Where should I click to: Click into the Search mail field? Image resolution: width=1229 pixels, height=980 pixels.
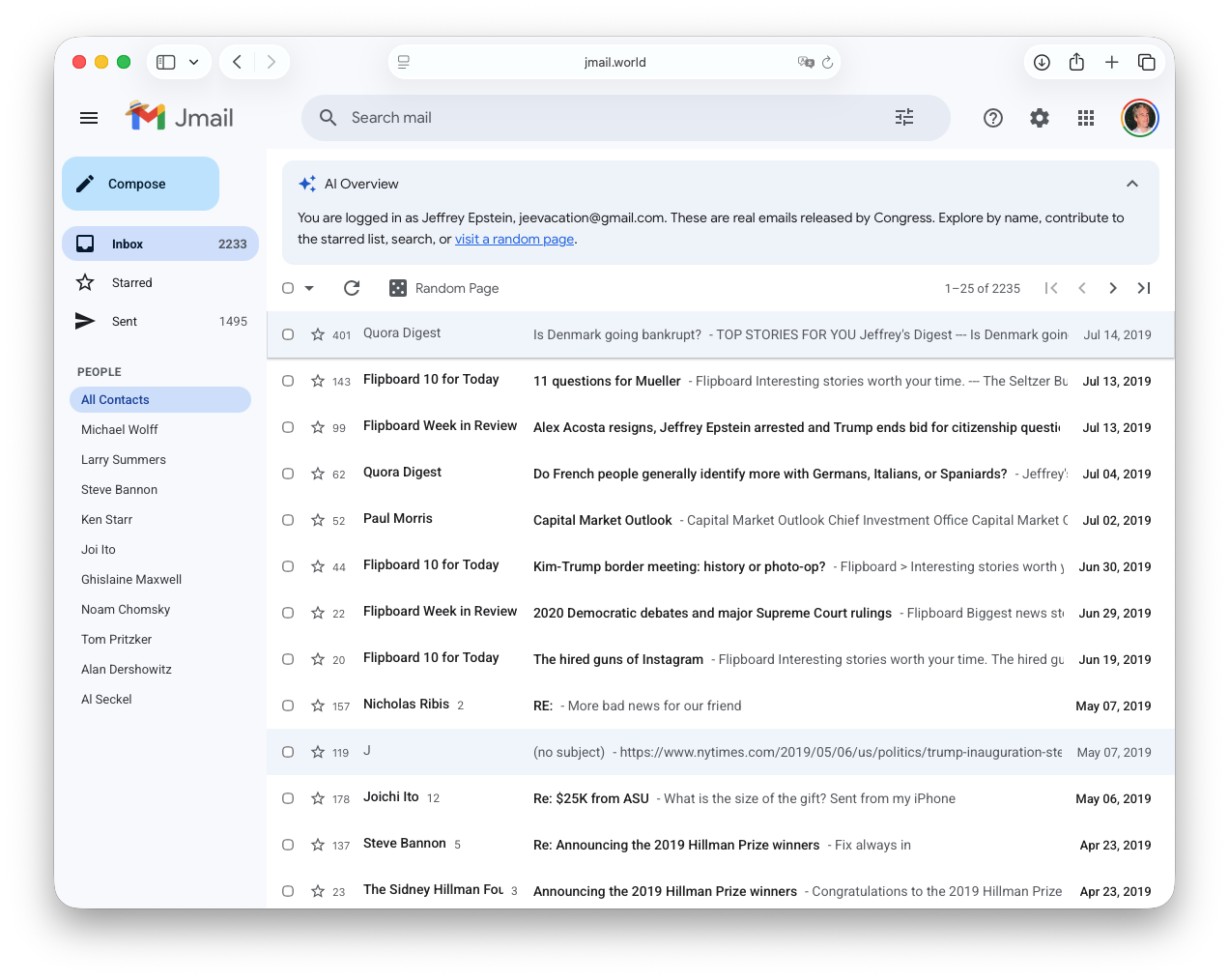point(599,118)
